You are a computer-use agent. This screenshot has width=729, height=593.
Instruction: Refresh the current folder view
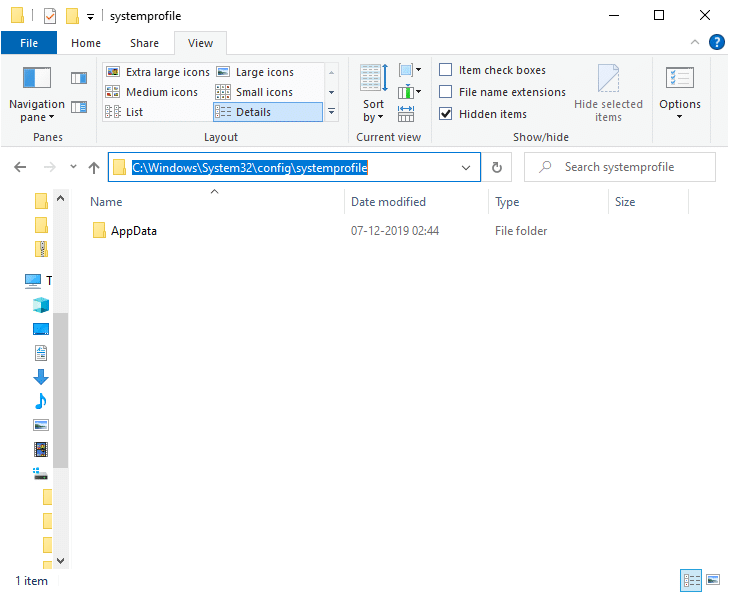[x=496, y=167]
